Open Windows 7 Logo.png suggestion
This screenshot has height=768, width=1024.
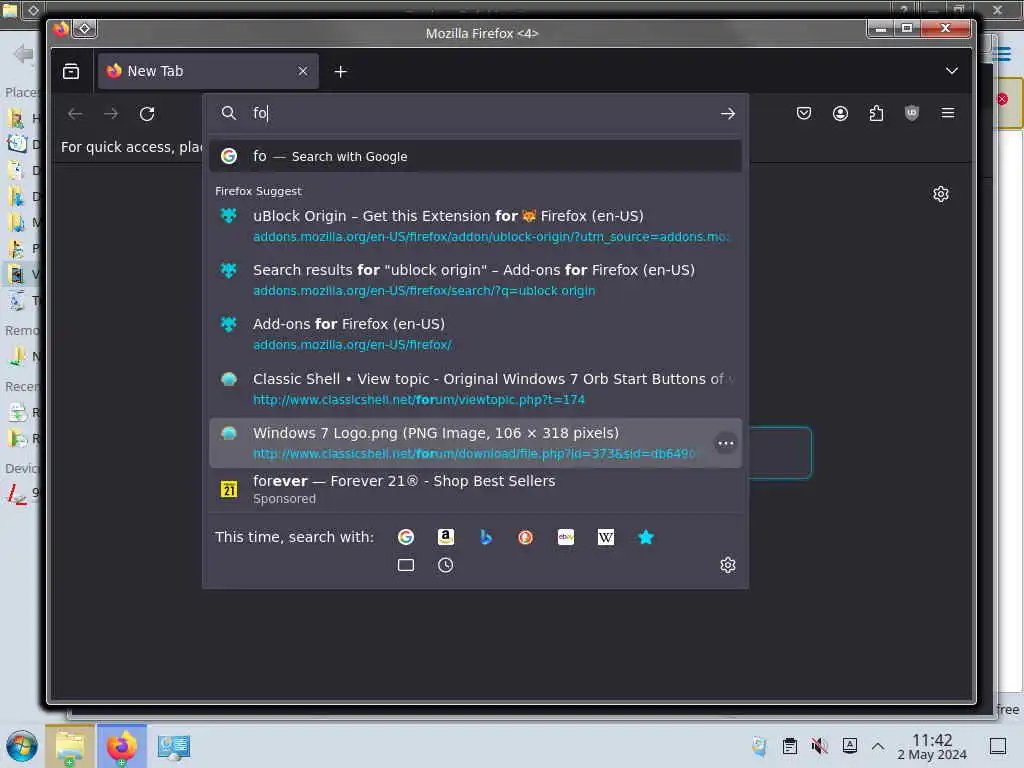click(x=475, y=443)
